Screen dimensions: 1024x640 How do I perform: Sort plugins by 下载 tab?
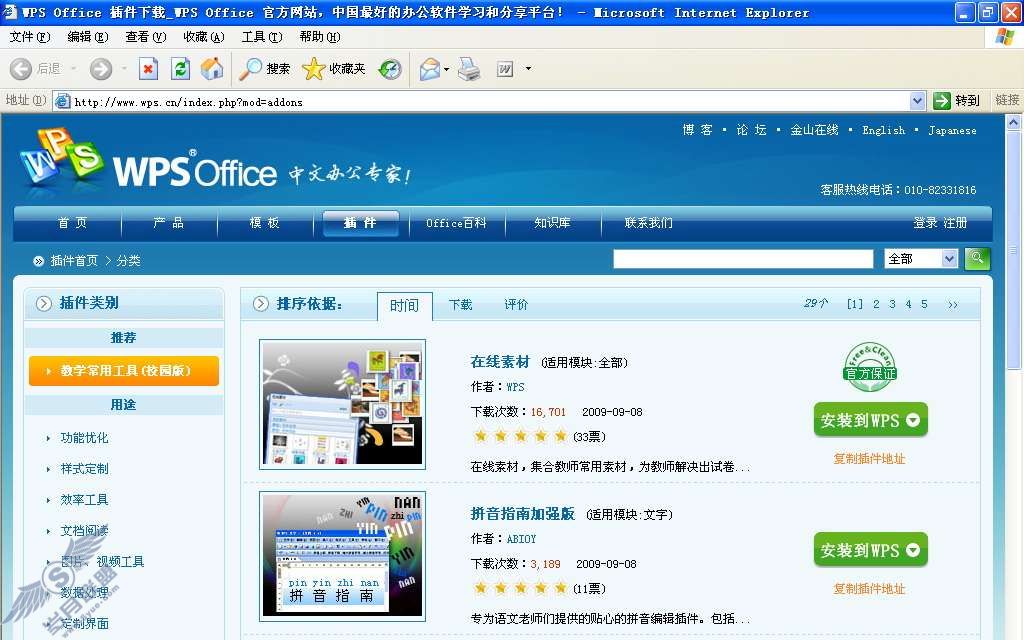[460, 305]
